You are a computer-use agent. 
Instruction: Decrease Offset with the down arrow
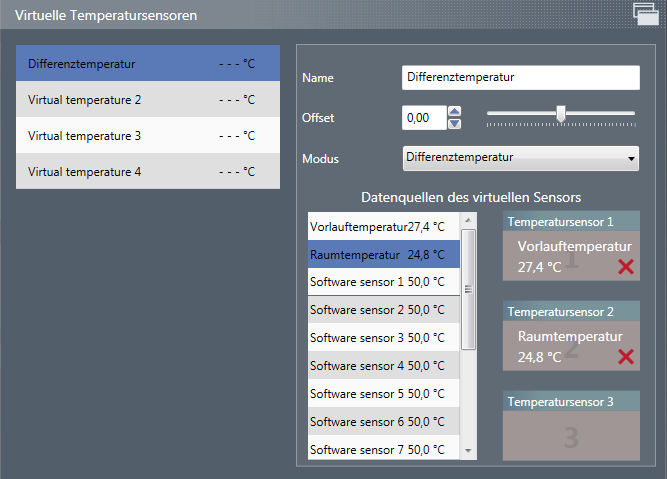455,124
